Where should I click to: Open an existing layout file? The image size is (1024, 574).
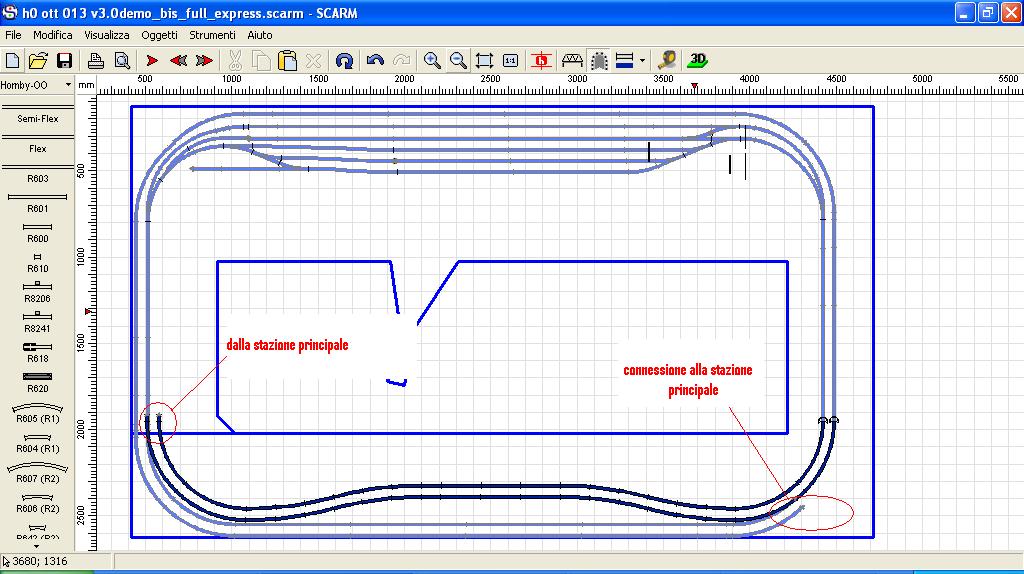(38, 61)
